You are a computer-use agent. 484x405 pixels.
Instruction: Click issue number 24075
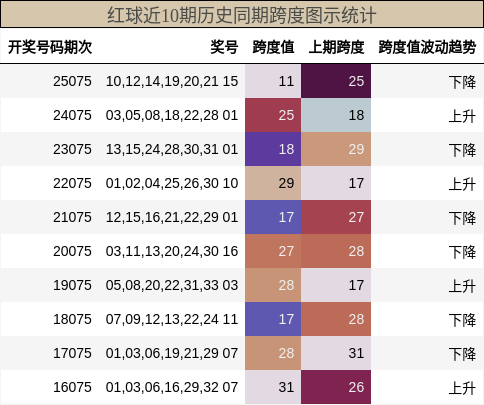point(72,115)
